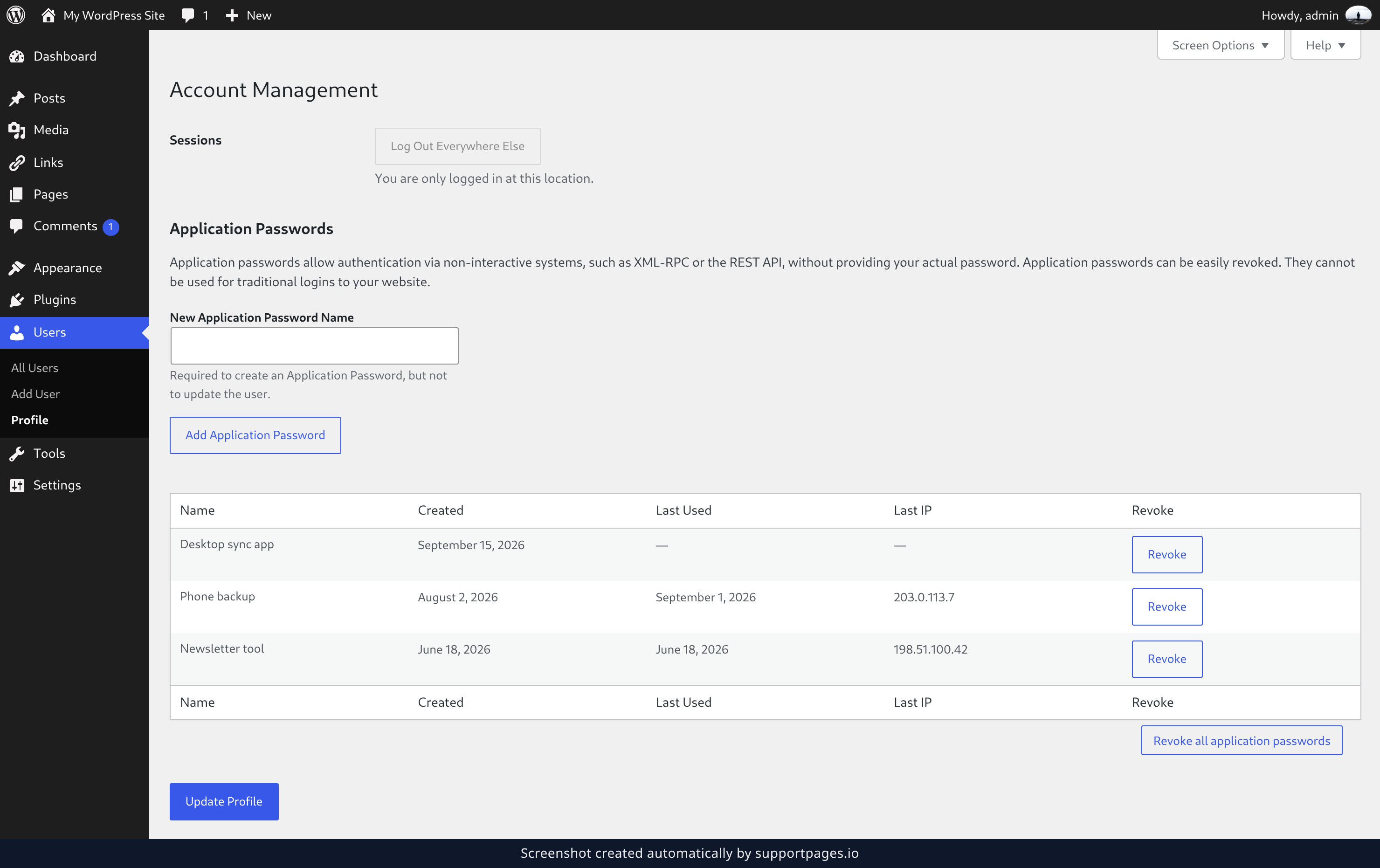Click the Comments sidebar icon
The image size is (1380, 868).
tap(17, 226)
